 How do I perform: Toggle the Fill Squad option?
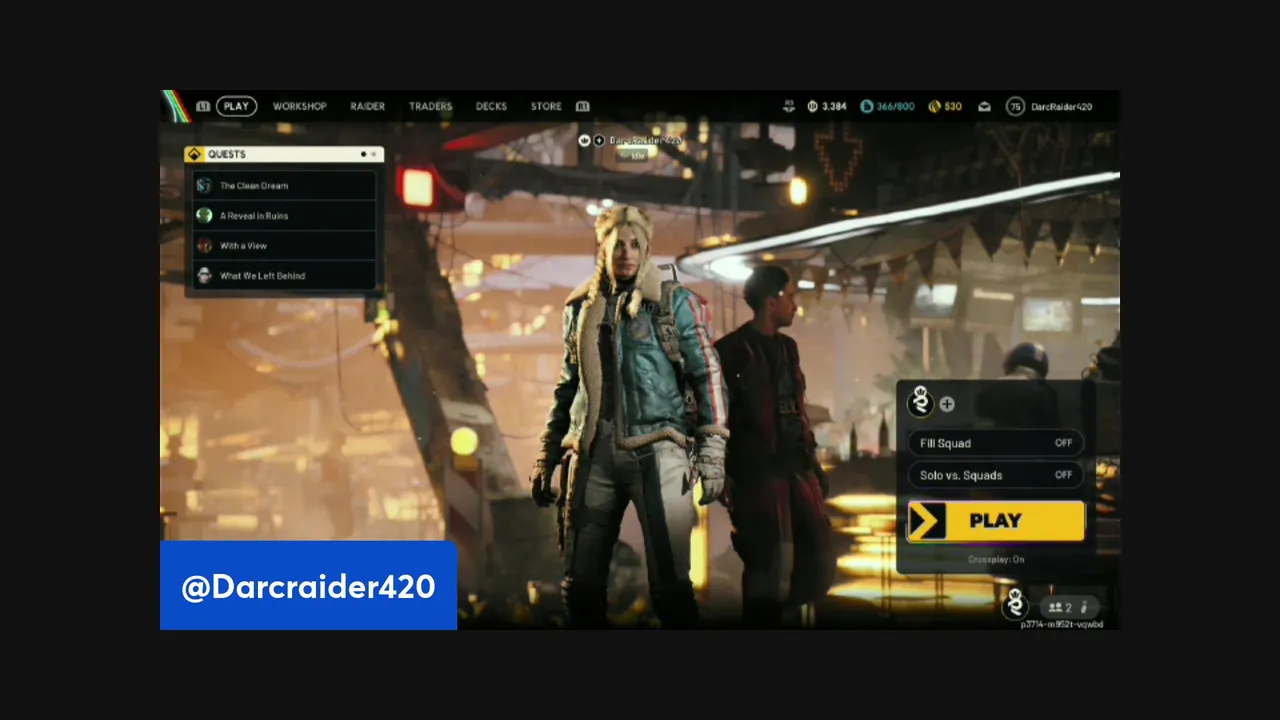pos(995,443)
